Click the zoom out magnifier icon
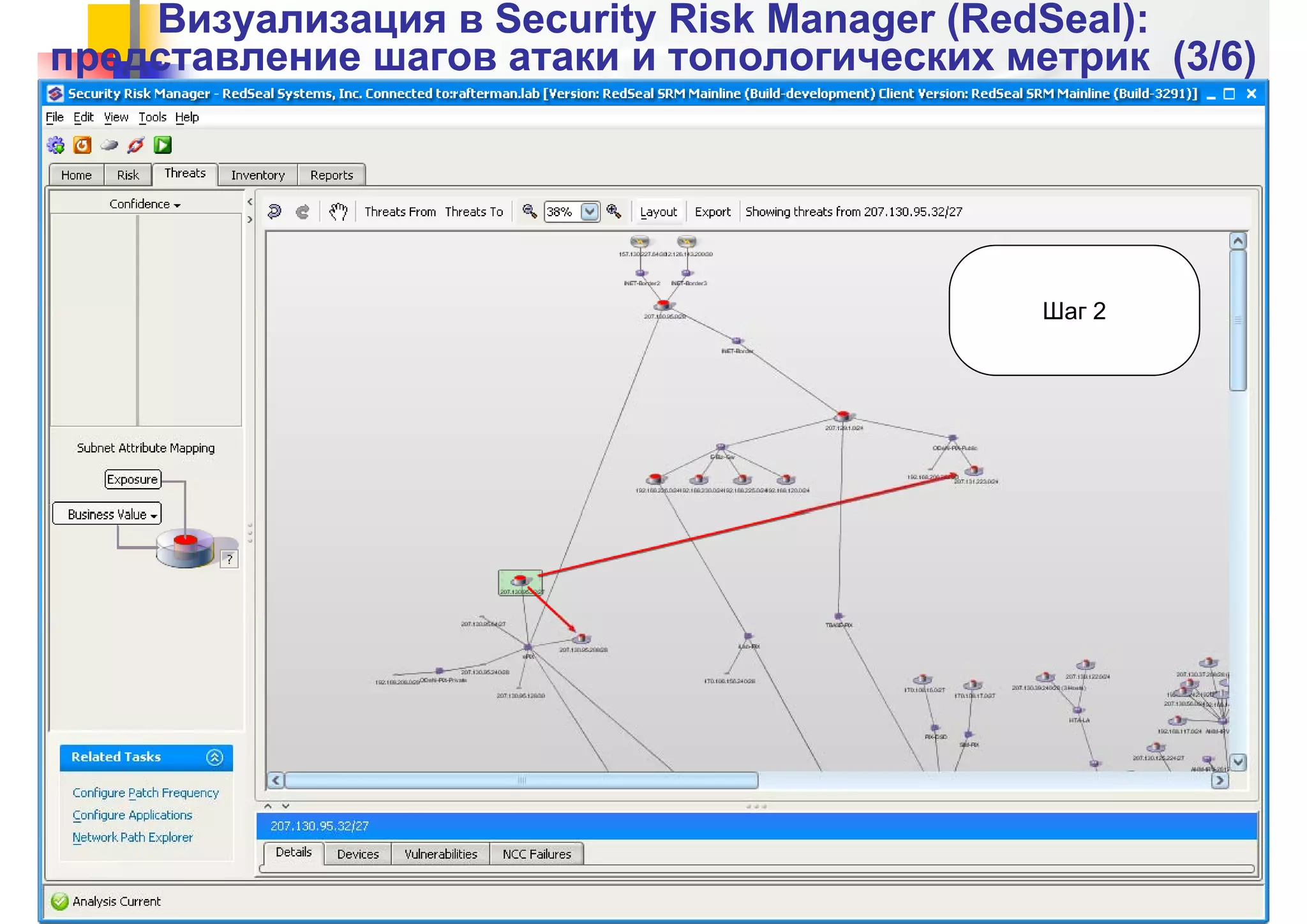 (530, 211)
